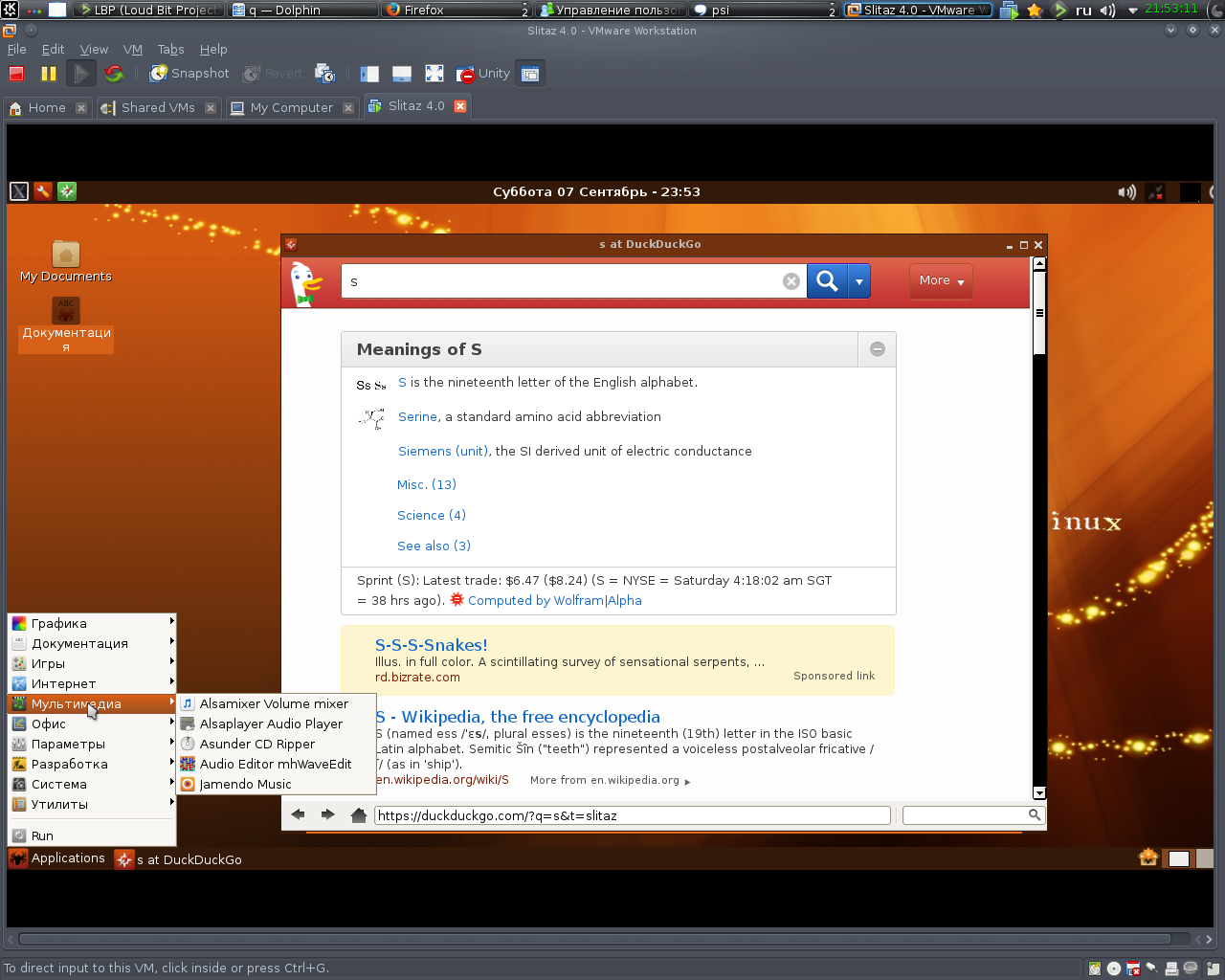Click the thumbnail bar view icon
This screenshot has width=1225, height=980.
click(402, 74)
